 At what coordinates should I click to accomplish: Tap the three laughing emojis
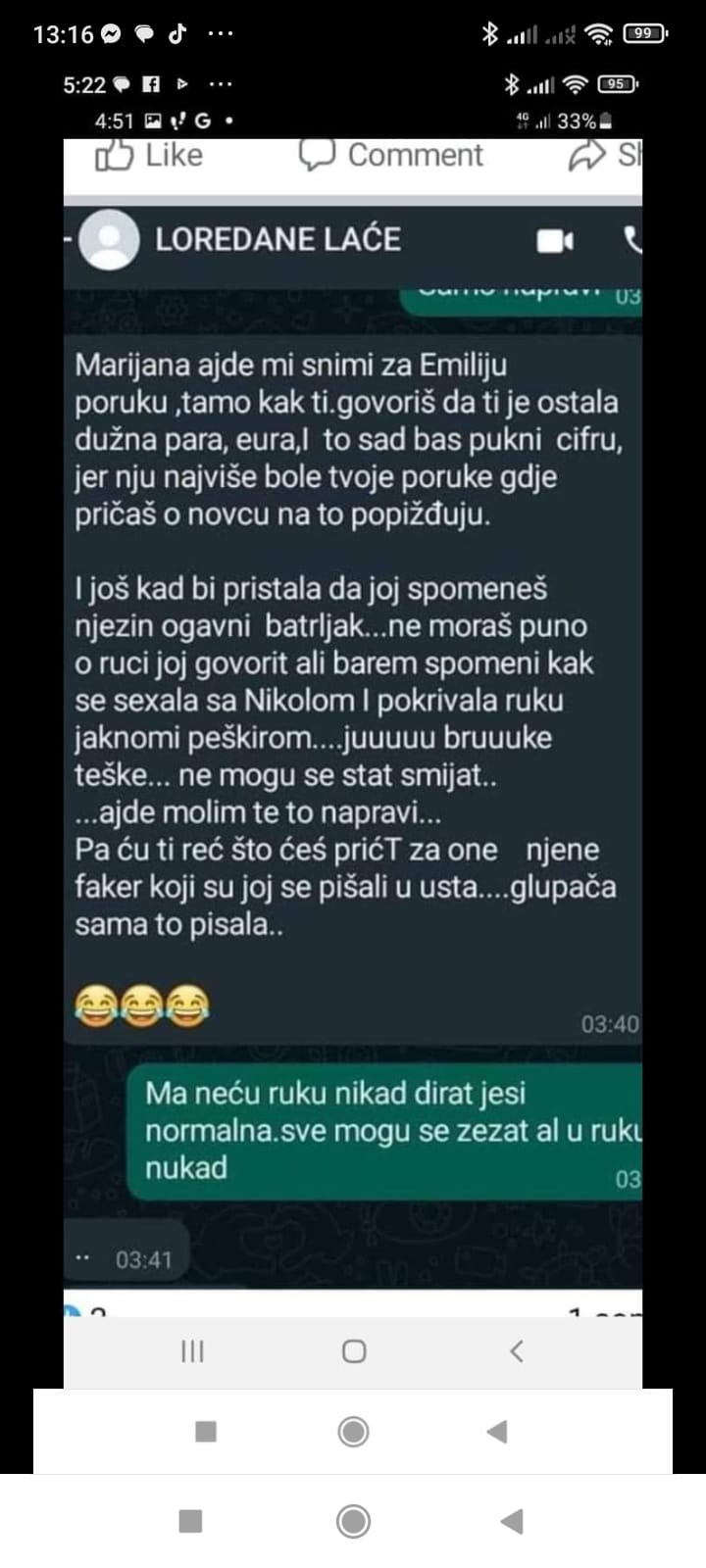tap(141, 1006)
